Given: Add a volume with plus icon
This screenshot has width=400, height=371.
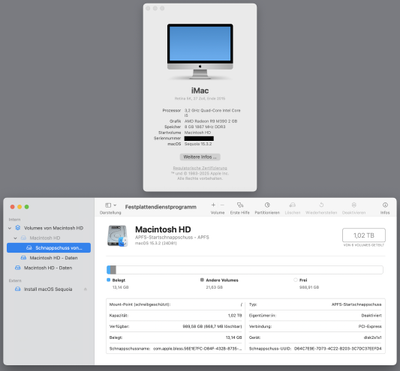Looking at the screenshot, I should coord(213,205).
